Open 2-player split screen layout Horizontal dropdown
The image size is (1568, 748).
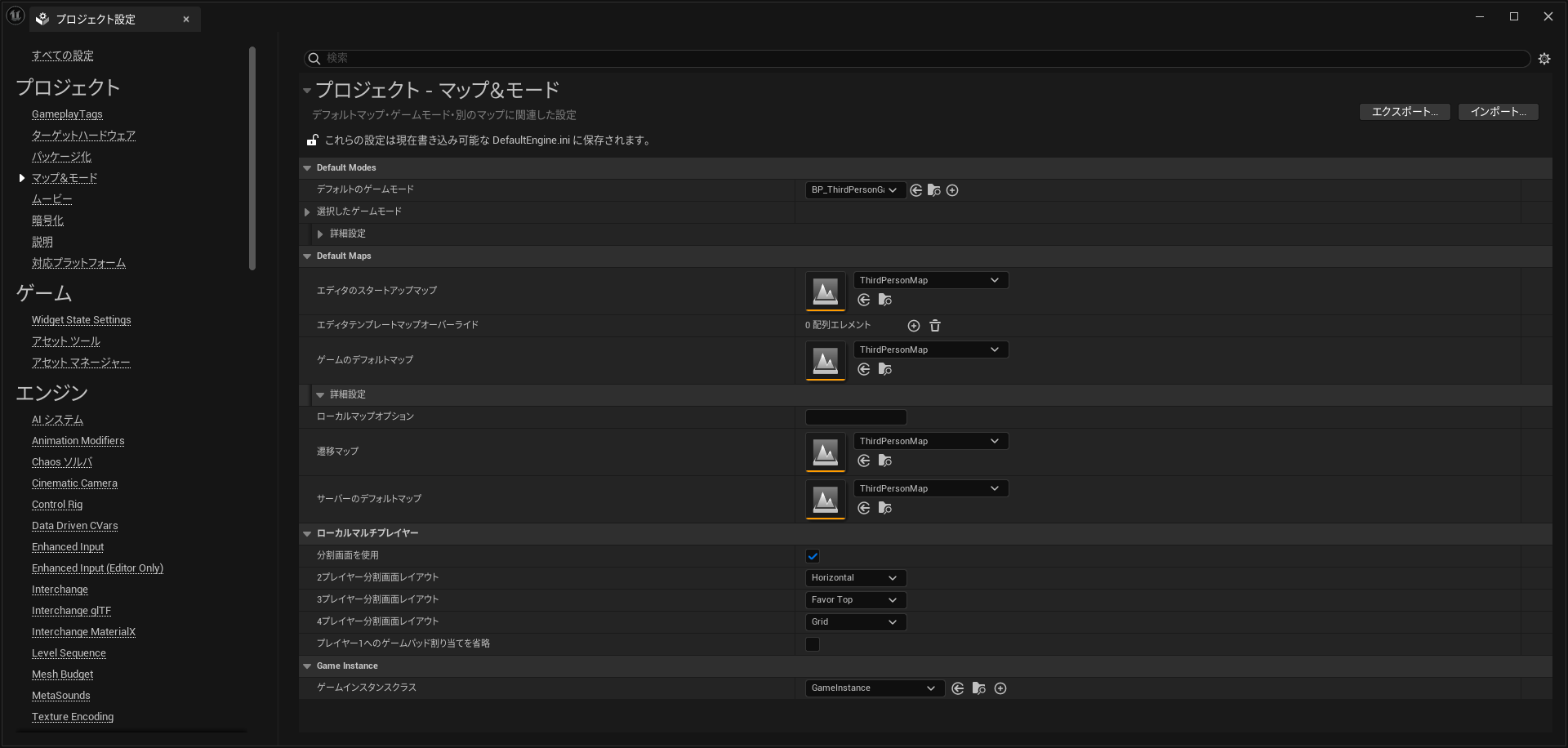tap(854, 578)
